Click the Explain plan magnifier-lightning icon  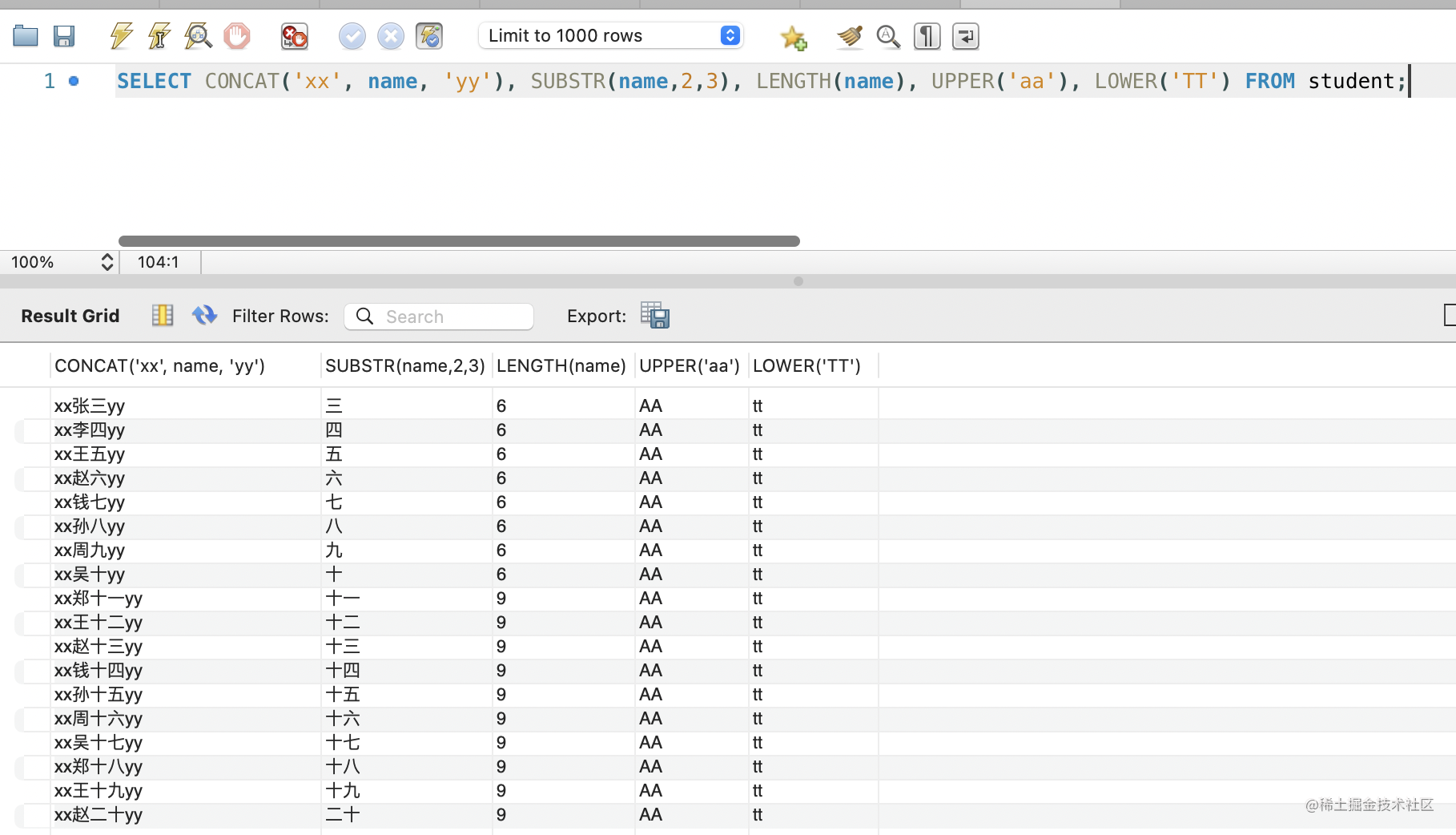198,36
